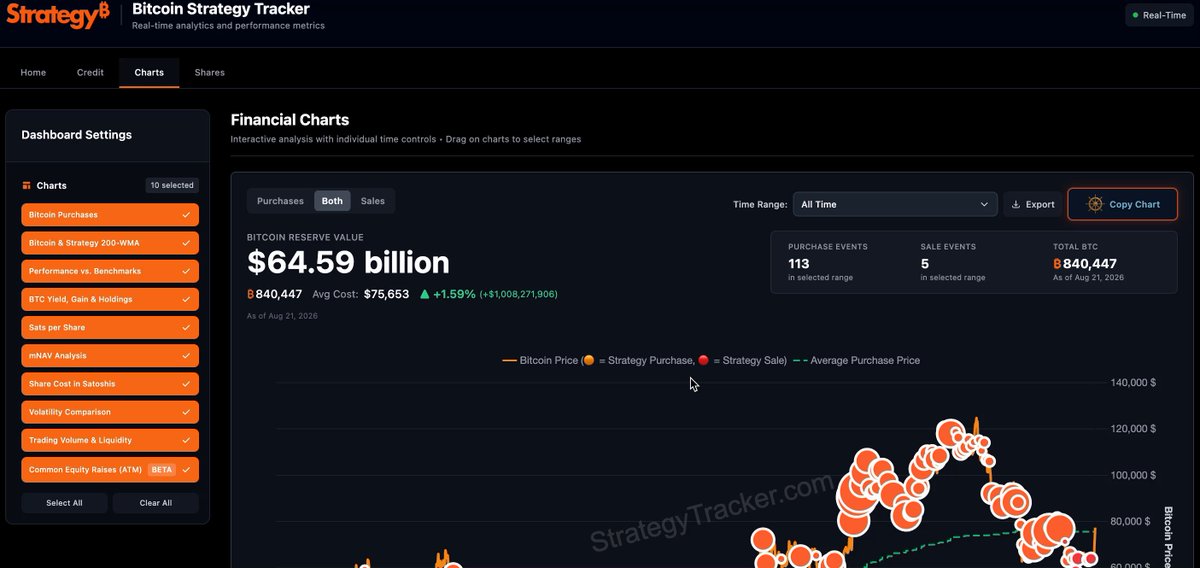
Task: Go to the Shares tab
Action: click(x=210, y=72)
